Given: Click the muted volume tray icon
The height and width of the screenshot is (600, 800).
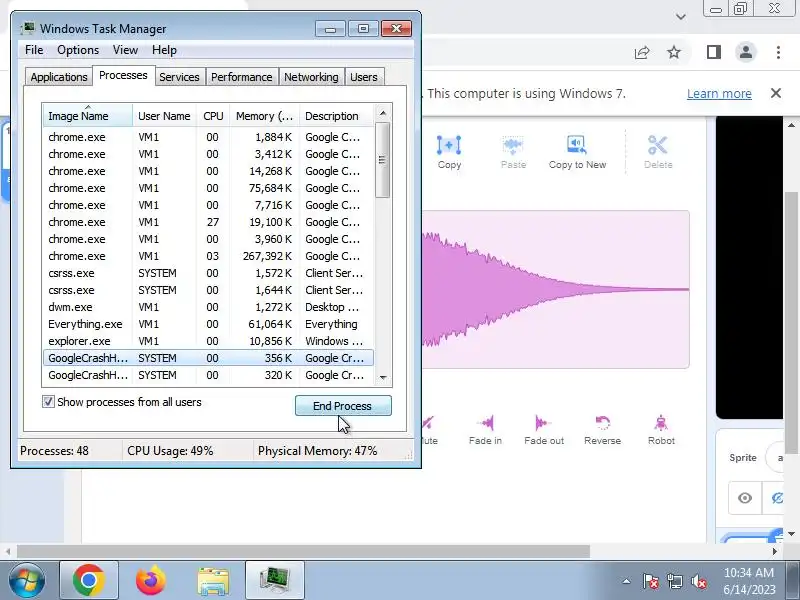Looking at the screenshot, I should click(x=698, y=581).
